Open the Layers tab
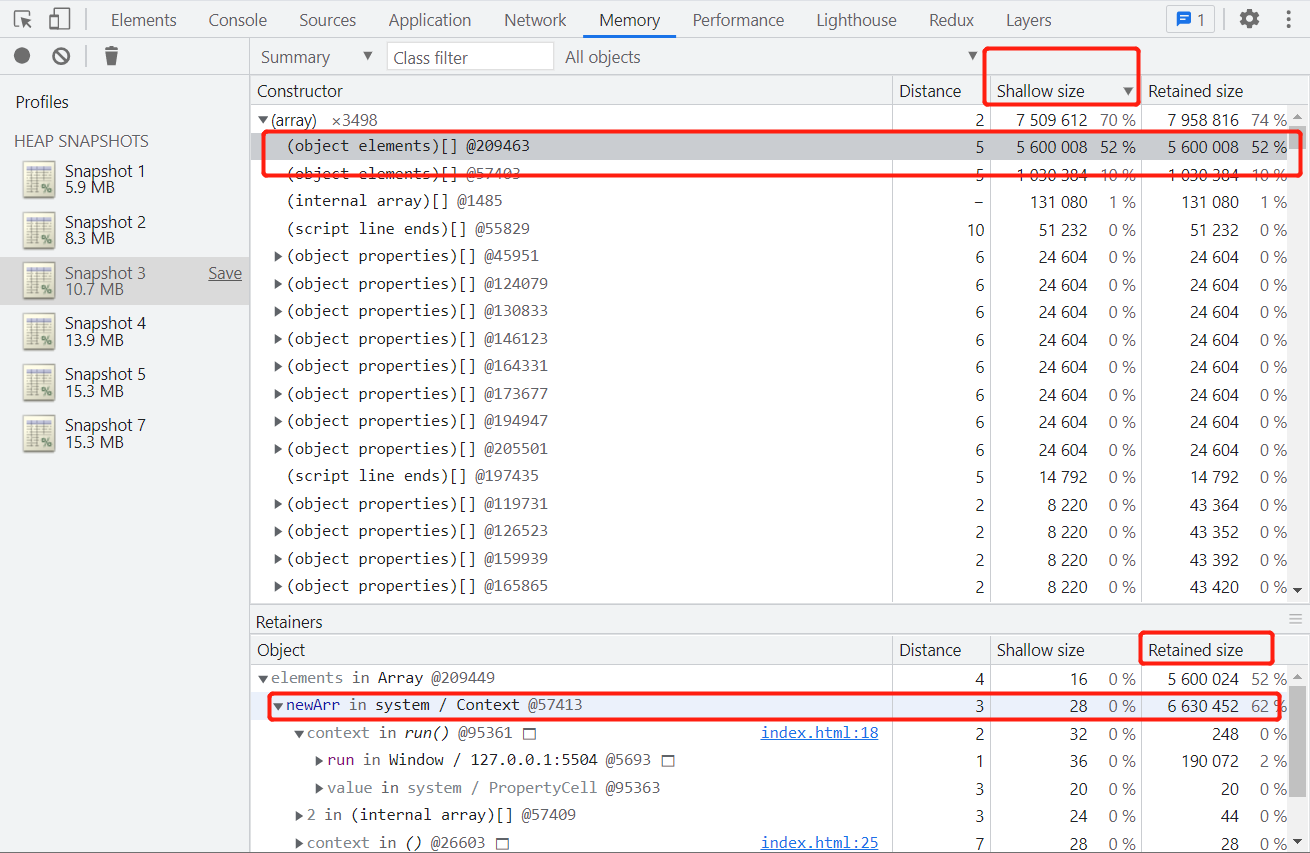Screen dimensions: 1310x853 tap(1028, 20)
